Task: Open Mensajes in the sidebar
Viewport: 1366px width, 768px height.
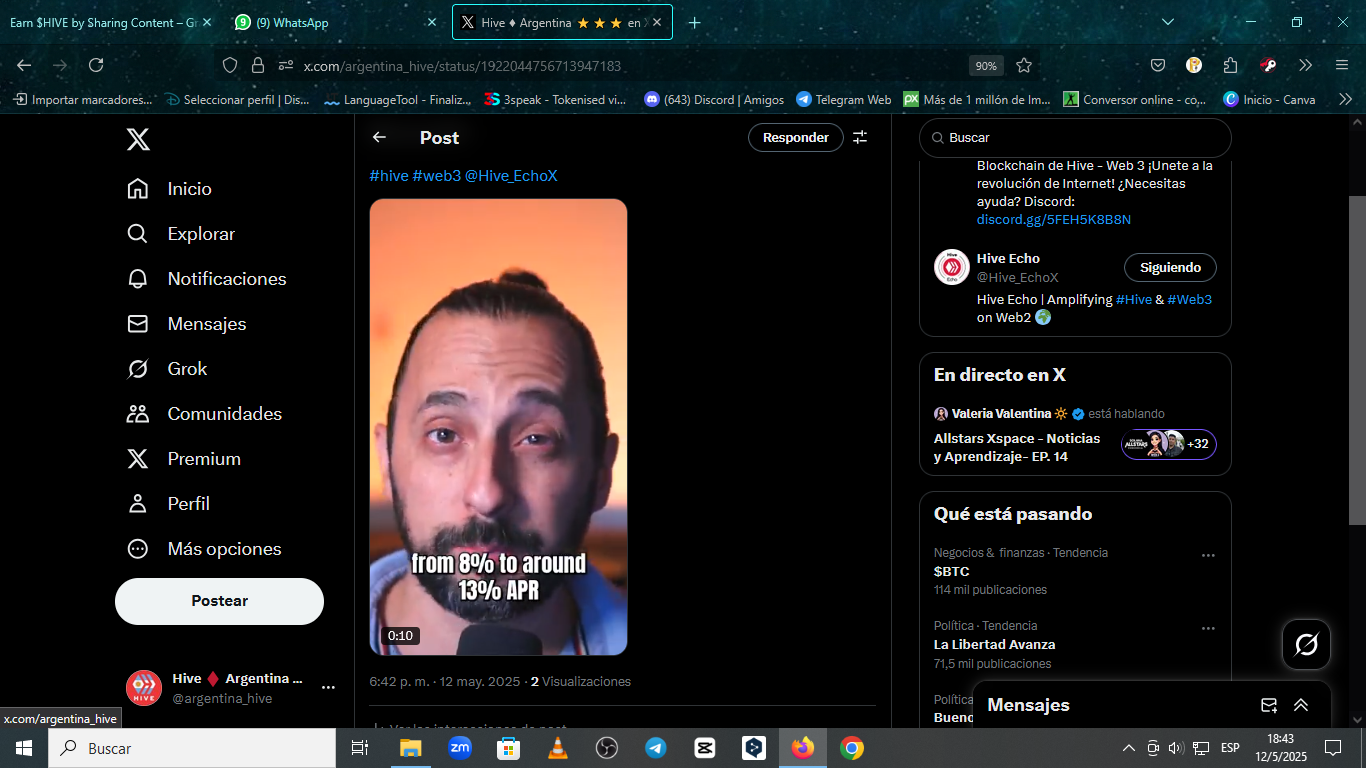Action: [187, 324]
